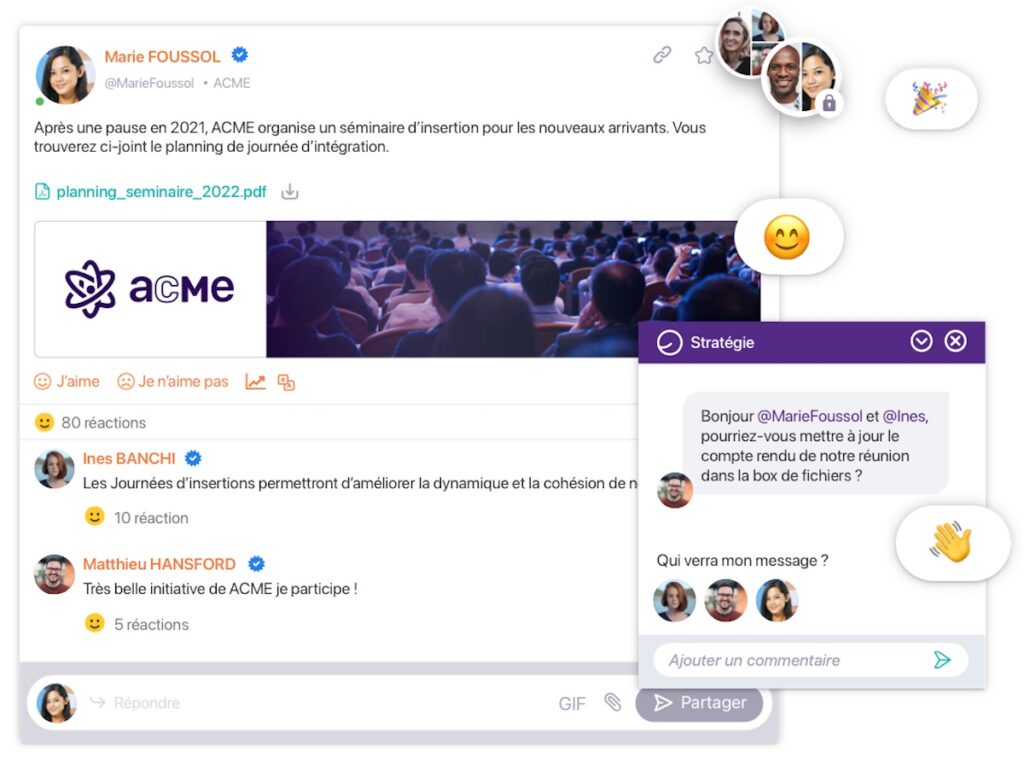Download planning_seminaire_2022.pdf with the download icon
Image resolution: width=1024 pixels, height=762 pixels.
pos(289,191)
